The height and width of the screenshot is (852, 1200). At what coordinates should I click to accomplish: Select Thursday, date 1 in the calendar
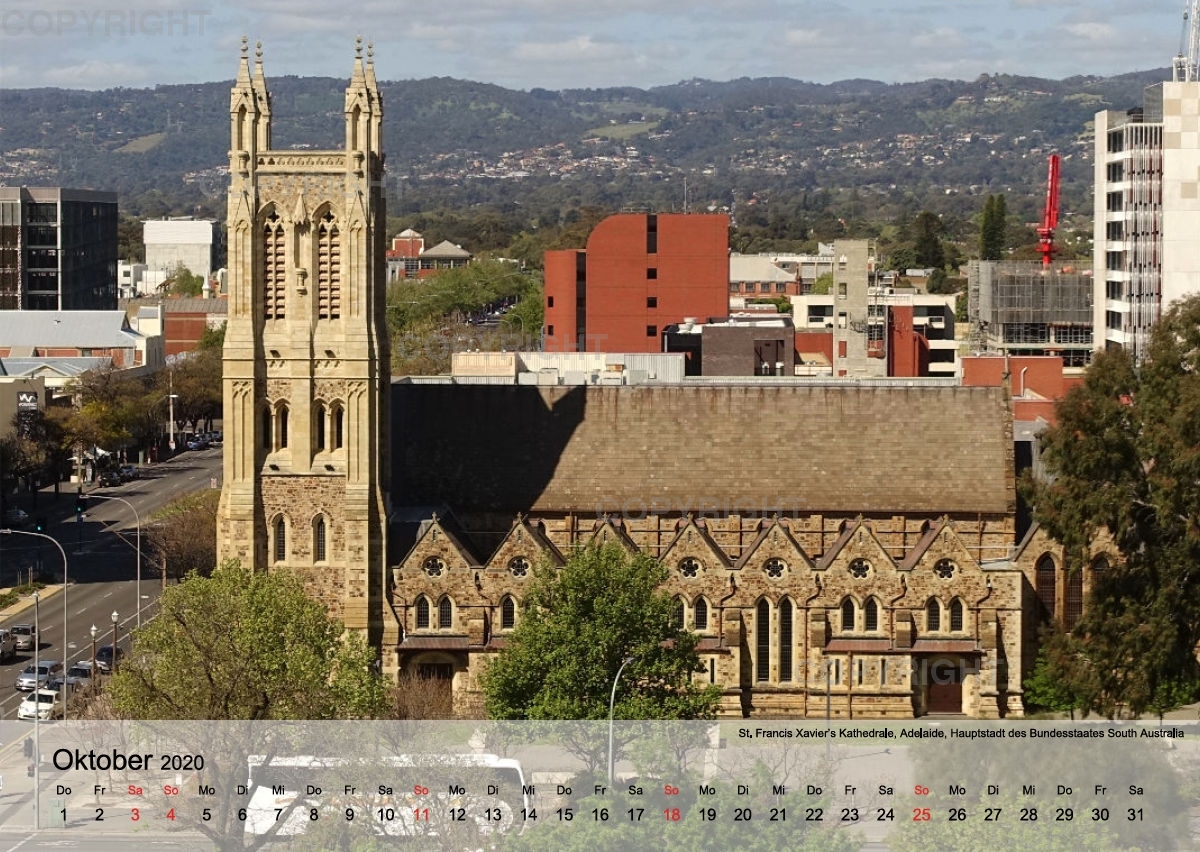pyautogui.click(x=63, y=814)
